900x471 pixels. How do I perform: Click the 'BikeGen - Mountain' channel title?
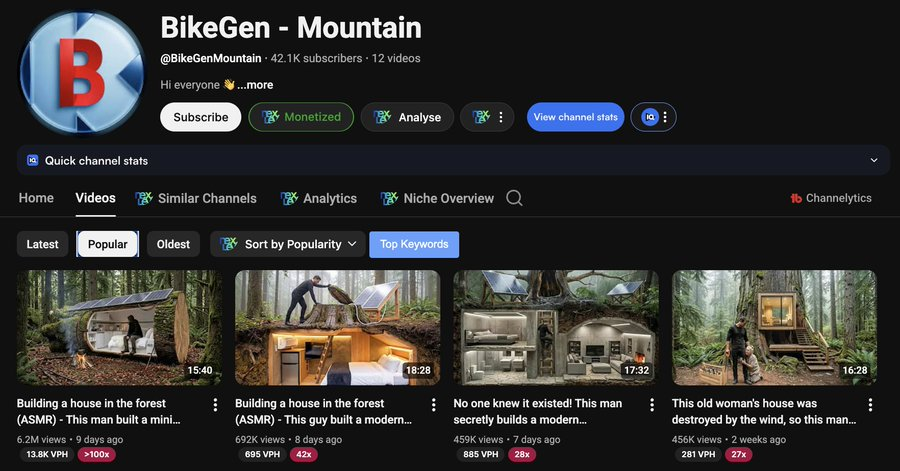(x=291, y=27)
